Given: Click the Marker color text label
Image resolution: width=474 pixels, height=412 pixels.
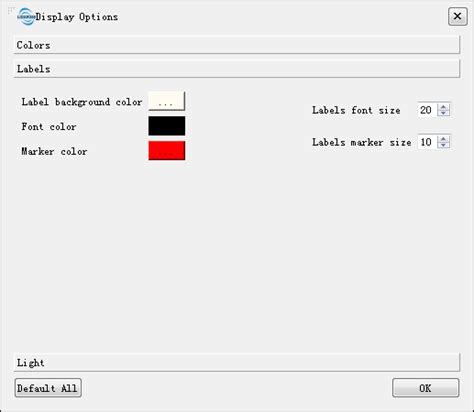Looking at the screenshot, I should pyautogui.click(x=54, y=152).
